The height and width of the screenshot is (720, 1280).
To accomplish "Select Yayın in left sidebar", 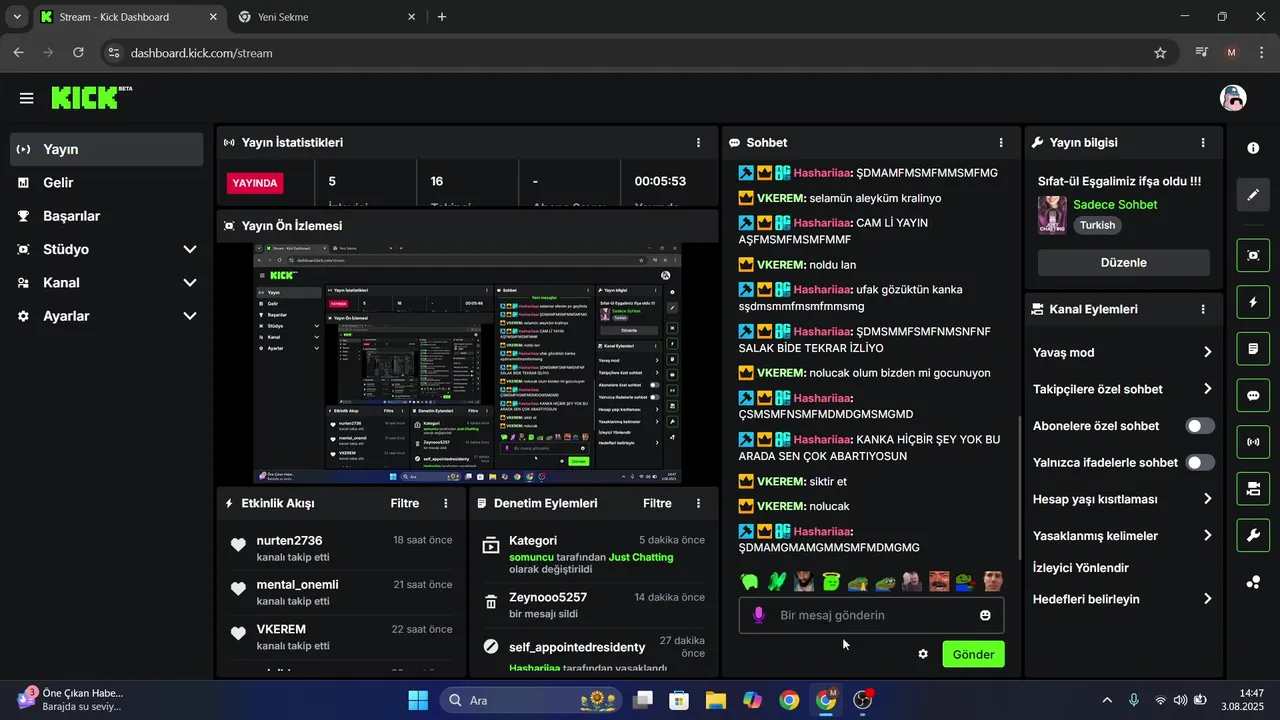I will (107, 149).
